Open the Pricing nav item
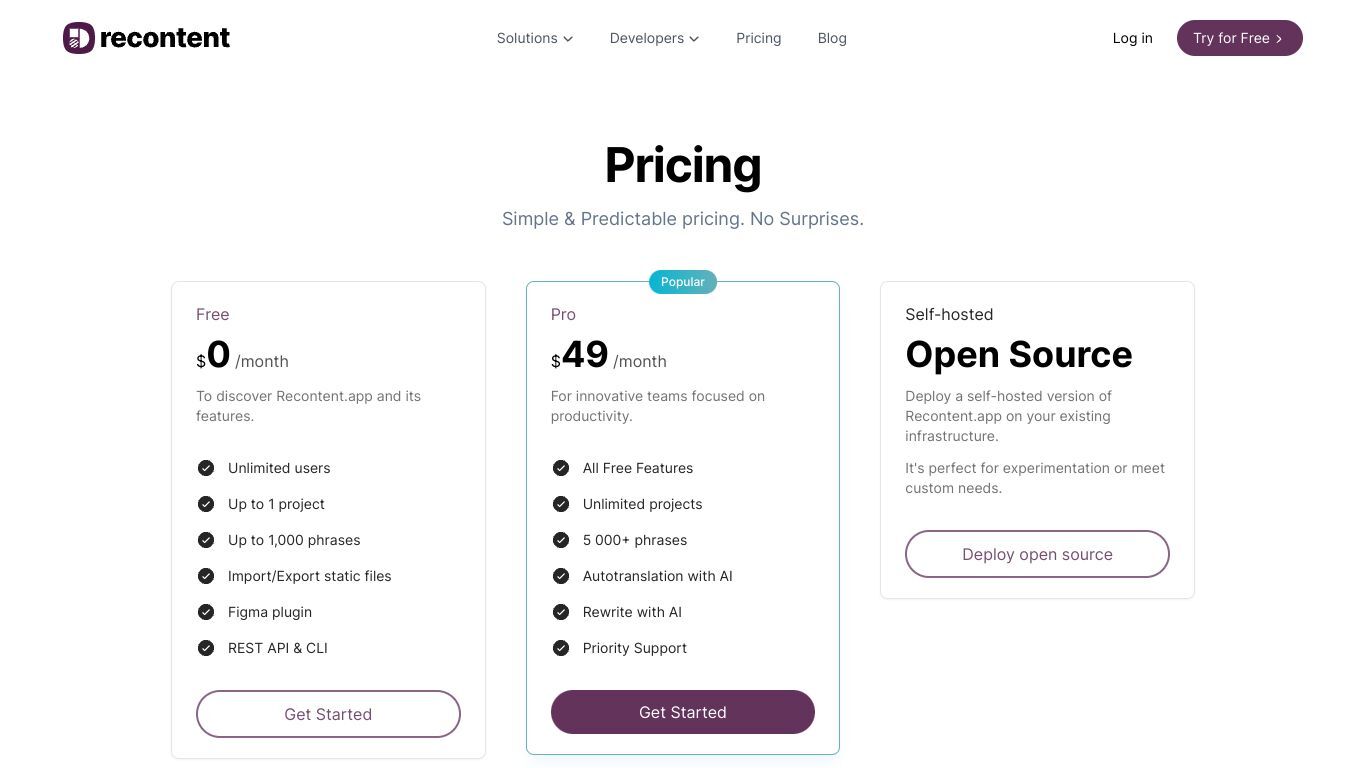This screenshot has width=1366, height=768. pyautogui.click(x=759, y=38)
